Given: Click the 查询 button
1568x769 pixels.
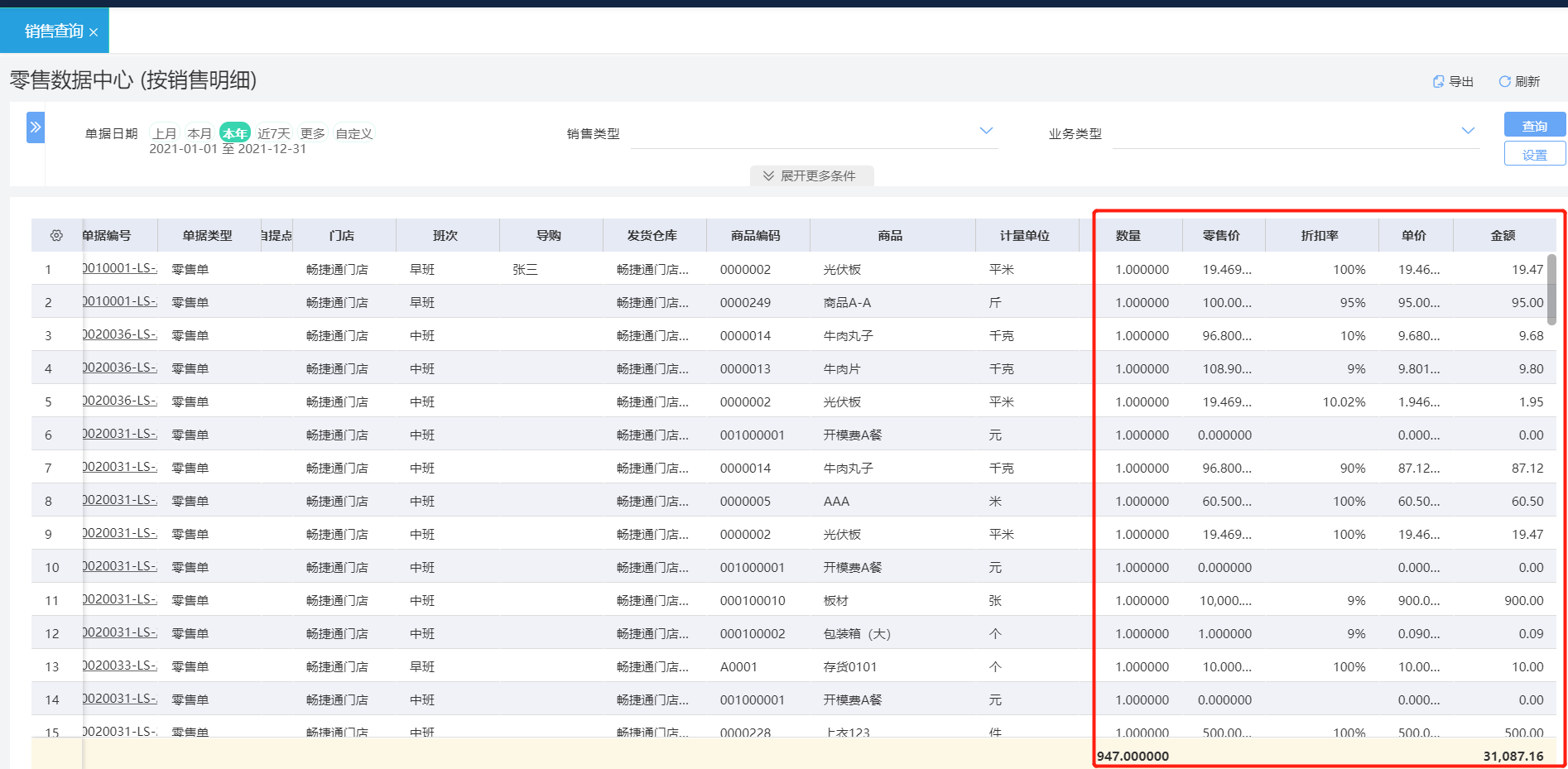Looking at the screenshot, I should point(1535,126).
